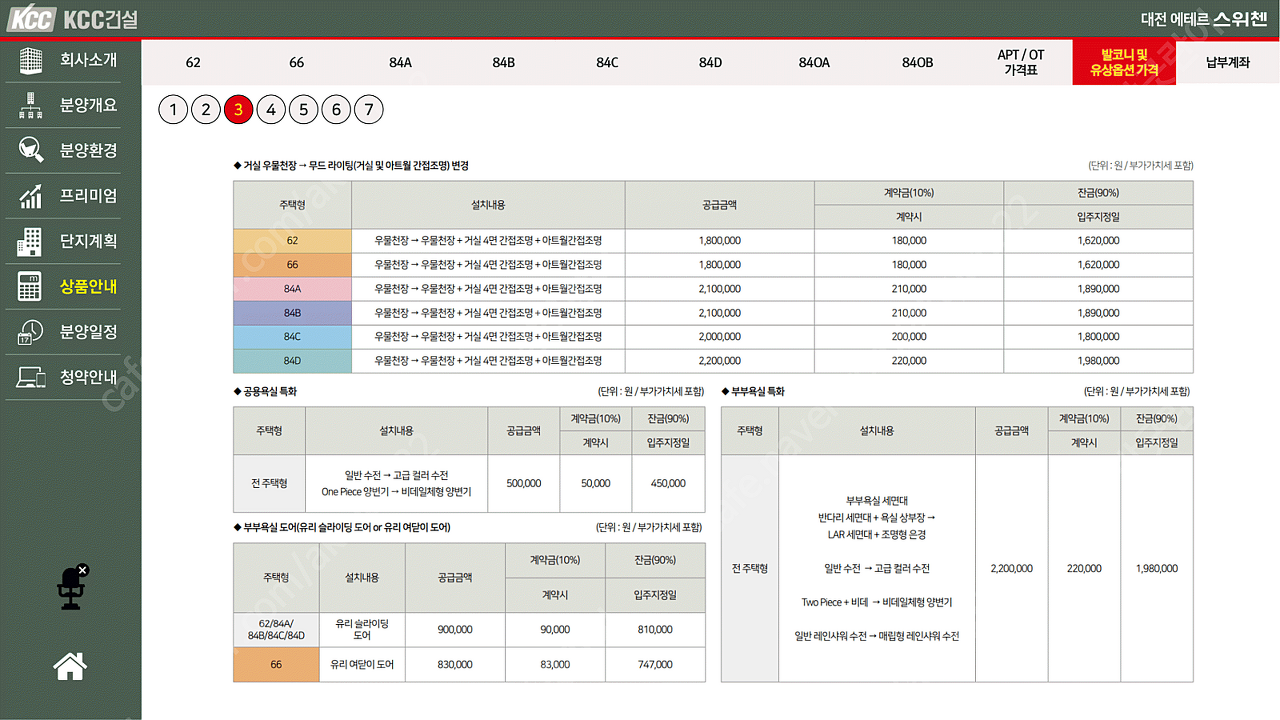The height and width of the screenshot is (720, 1280).
Task: Go to page 5 circle button
Action: [303, 110]
